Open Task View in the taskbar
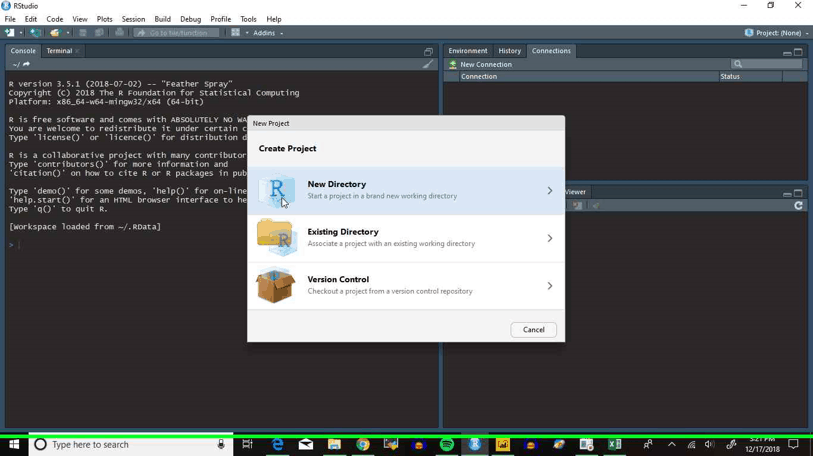 click(247, 445)
